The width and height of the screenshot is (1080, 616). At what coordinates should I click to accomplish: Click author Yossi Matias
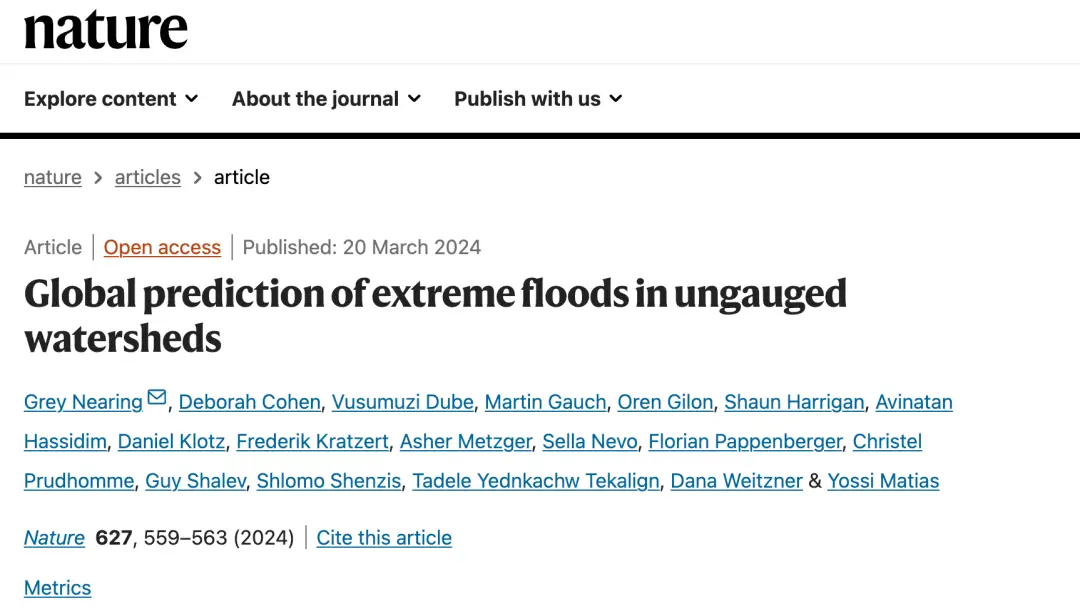coord(883,481)
